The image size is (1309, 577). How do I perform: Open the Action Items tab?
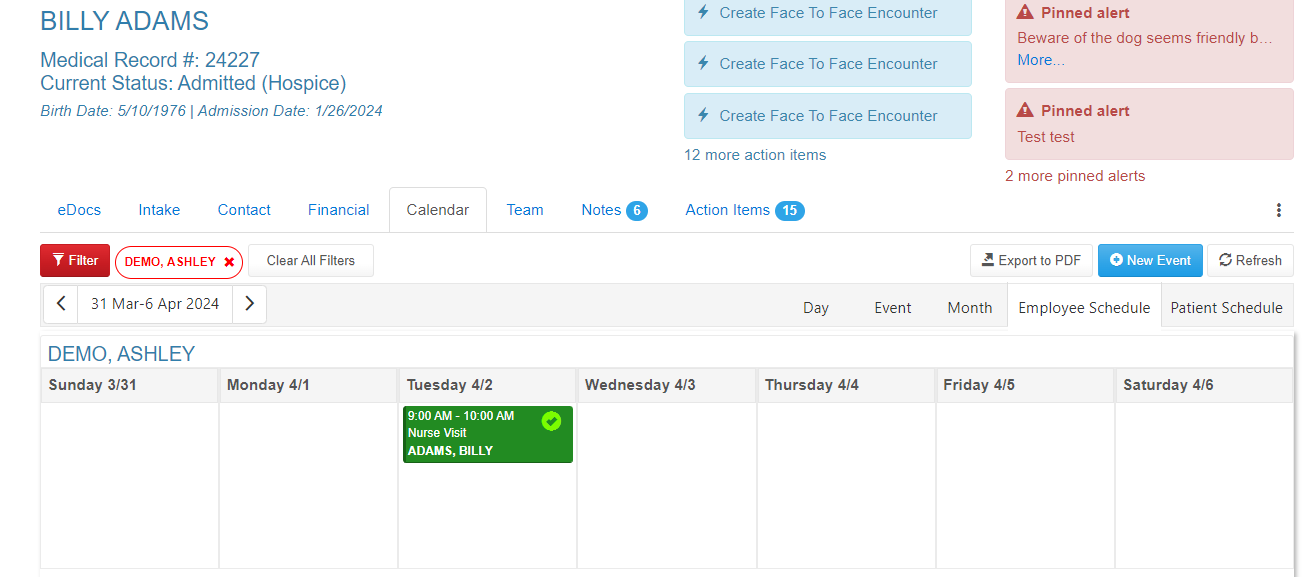click(744, 210)
